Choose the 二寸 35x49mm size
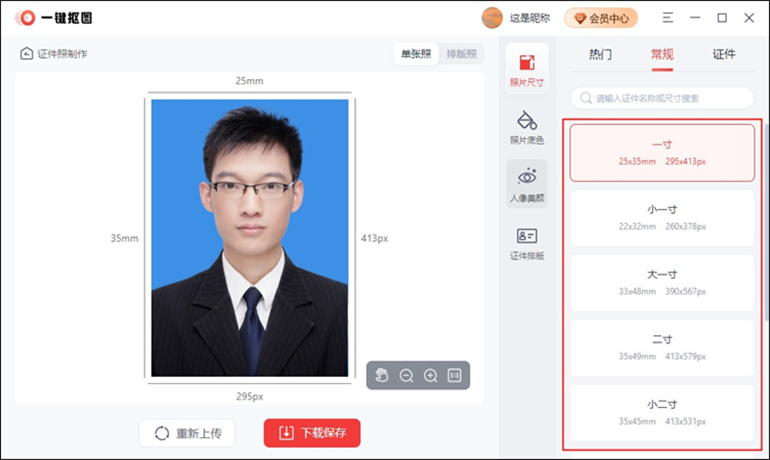This screenshot has width=770, height=460. click(662, 348)
